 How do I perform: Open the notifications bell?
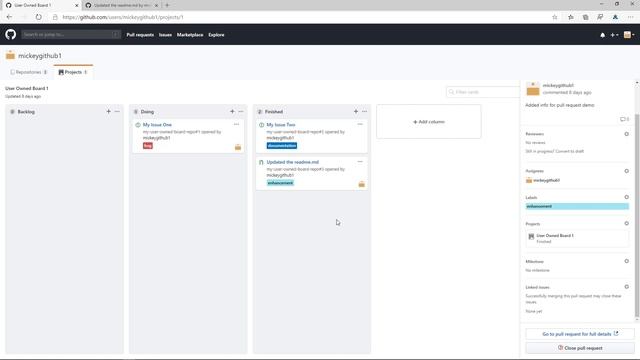click(x=602, y=35)
